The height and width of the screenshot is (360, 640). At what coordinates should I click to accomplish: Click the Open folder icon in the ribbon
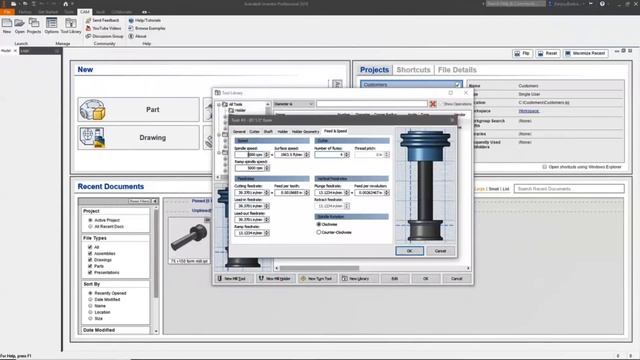pyautogui.click(x=20, y=23)
